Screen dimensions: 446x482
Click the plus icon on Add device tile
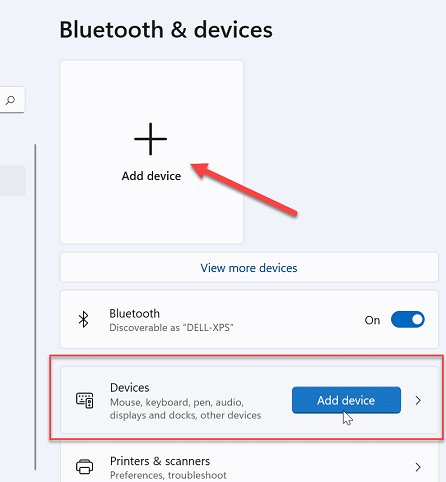151,139
